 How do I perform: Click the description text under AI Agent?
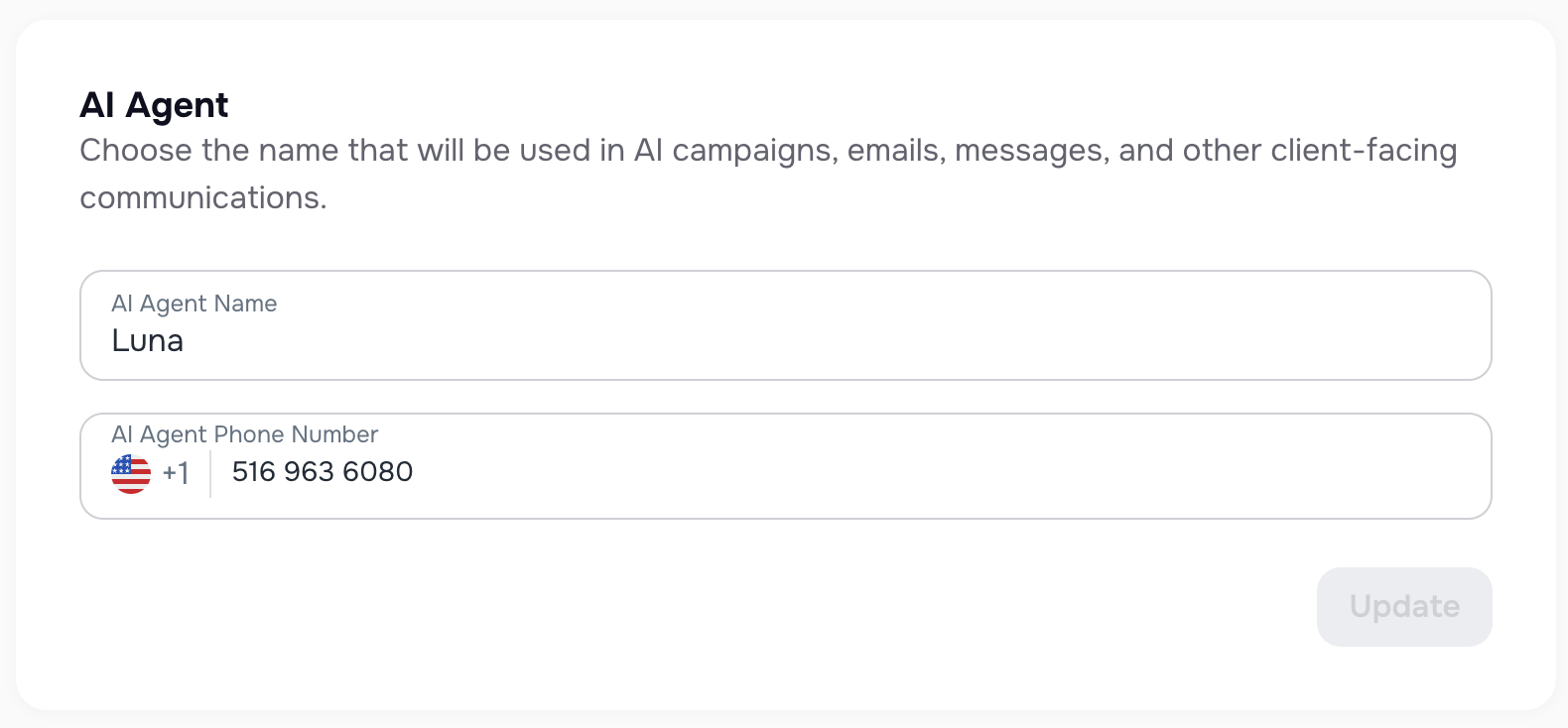click(x=768, y=174)
